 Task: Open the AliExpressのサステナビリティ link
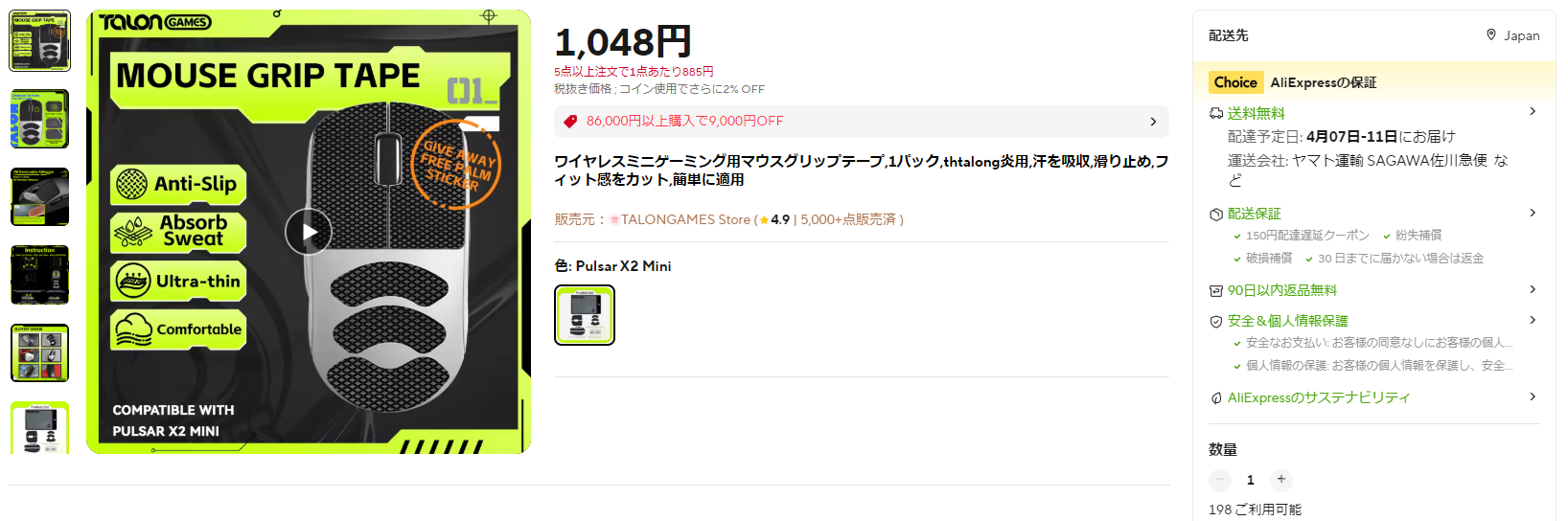point(1319,397)
